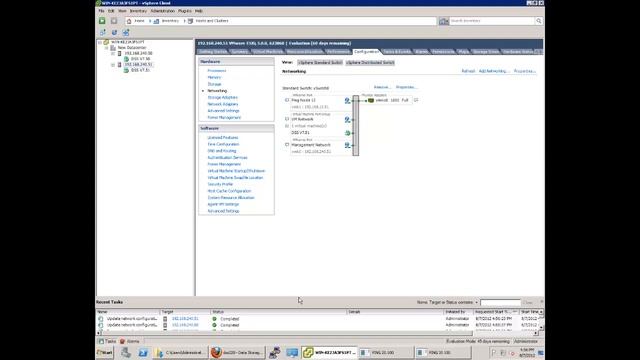Click the DSS V7.51 VM icon in switch

click(347, 133)
